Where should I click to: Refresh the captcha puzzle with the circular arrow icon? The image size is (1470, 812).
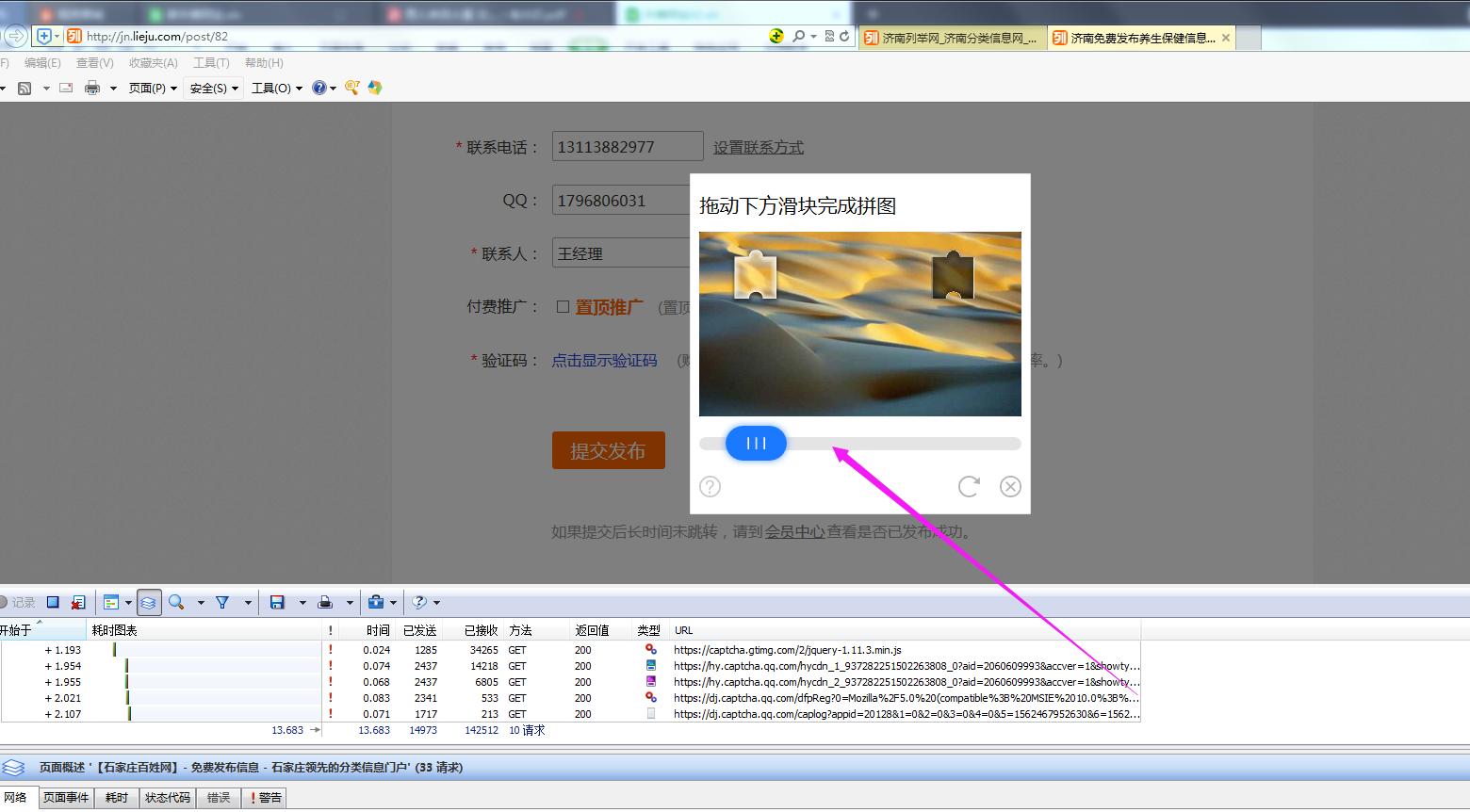click(x=968, y=486)
